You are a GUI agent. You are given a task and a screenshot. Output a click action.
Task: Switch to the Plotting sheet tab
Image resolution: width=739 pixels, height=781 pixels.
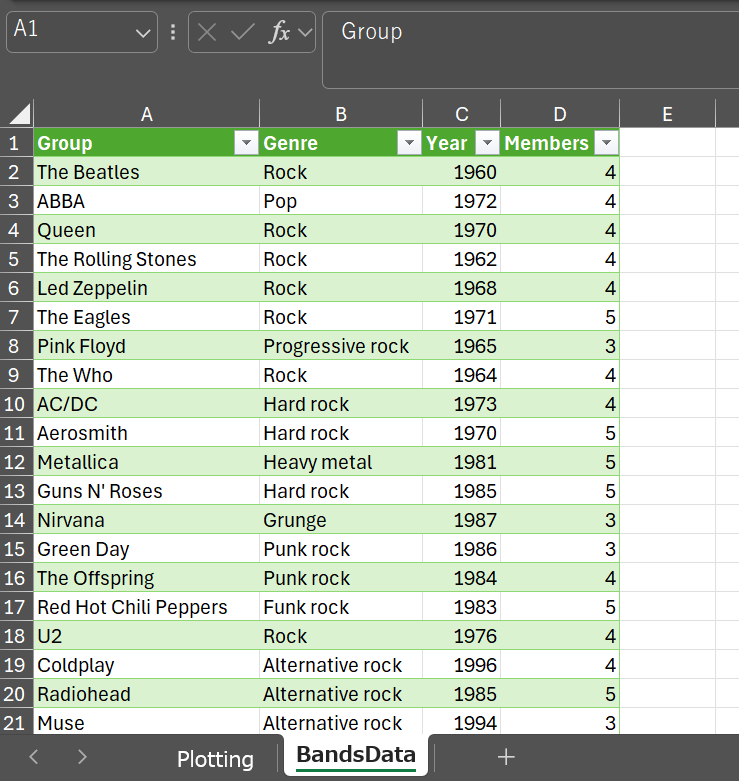coord(215,759)
